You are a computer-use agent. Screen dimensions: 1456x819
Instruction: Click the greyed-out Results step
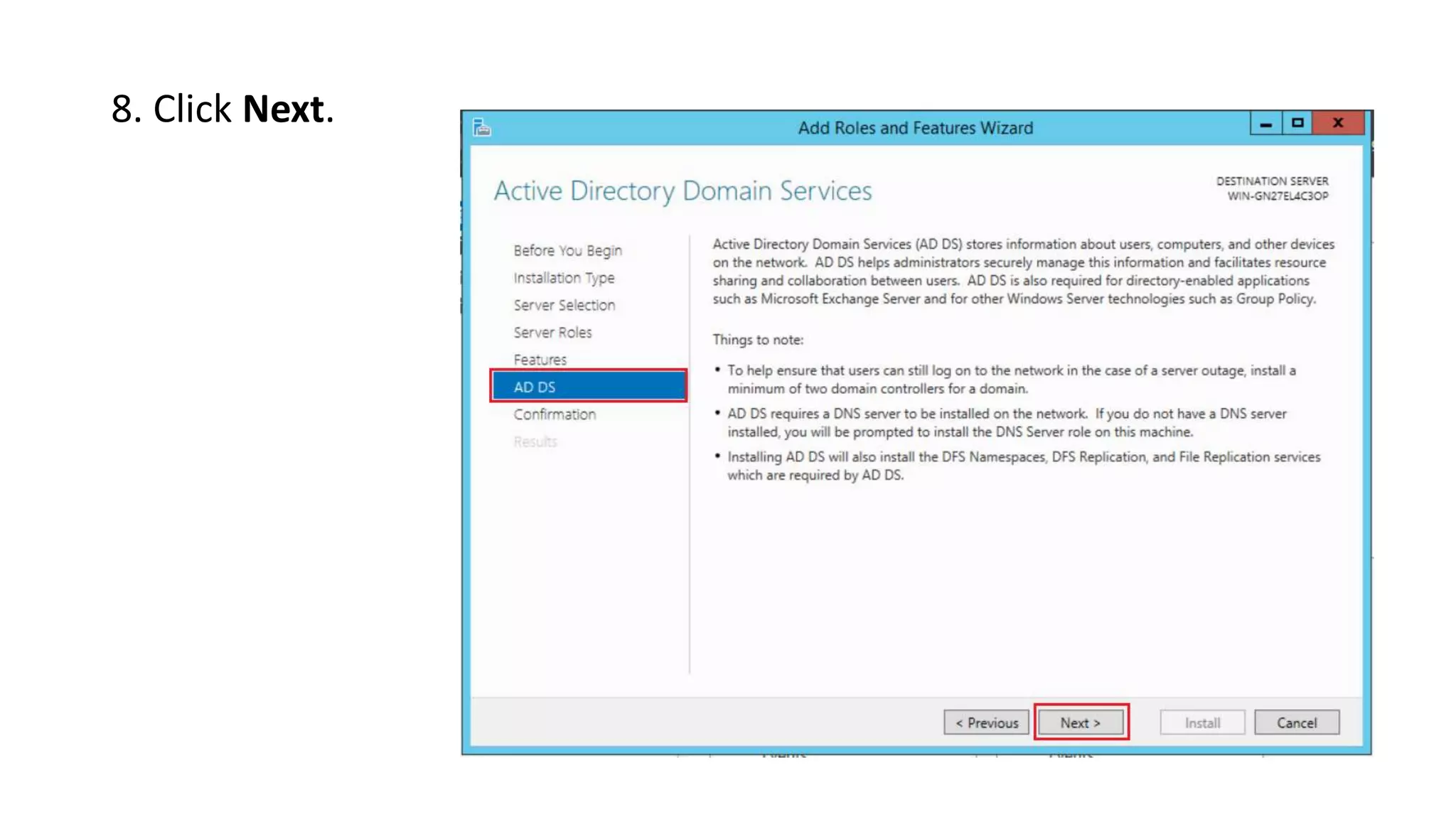tap(535, 441)
